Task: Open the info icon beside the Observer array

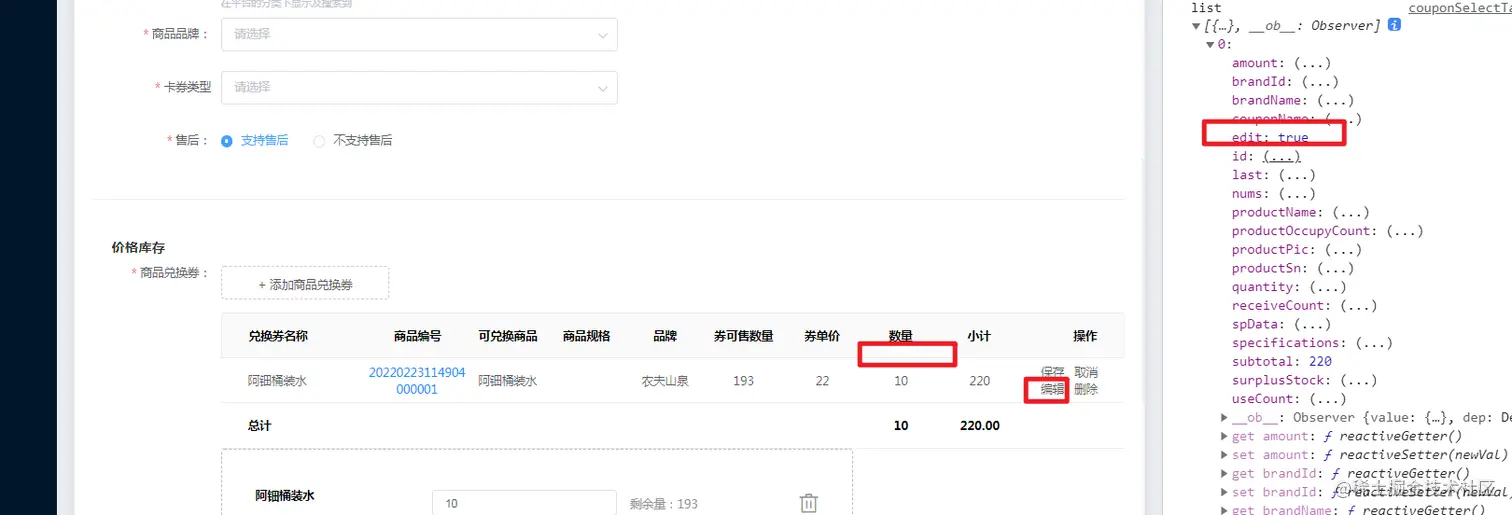Action: [x=1394, y=25]
